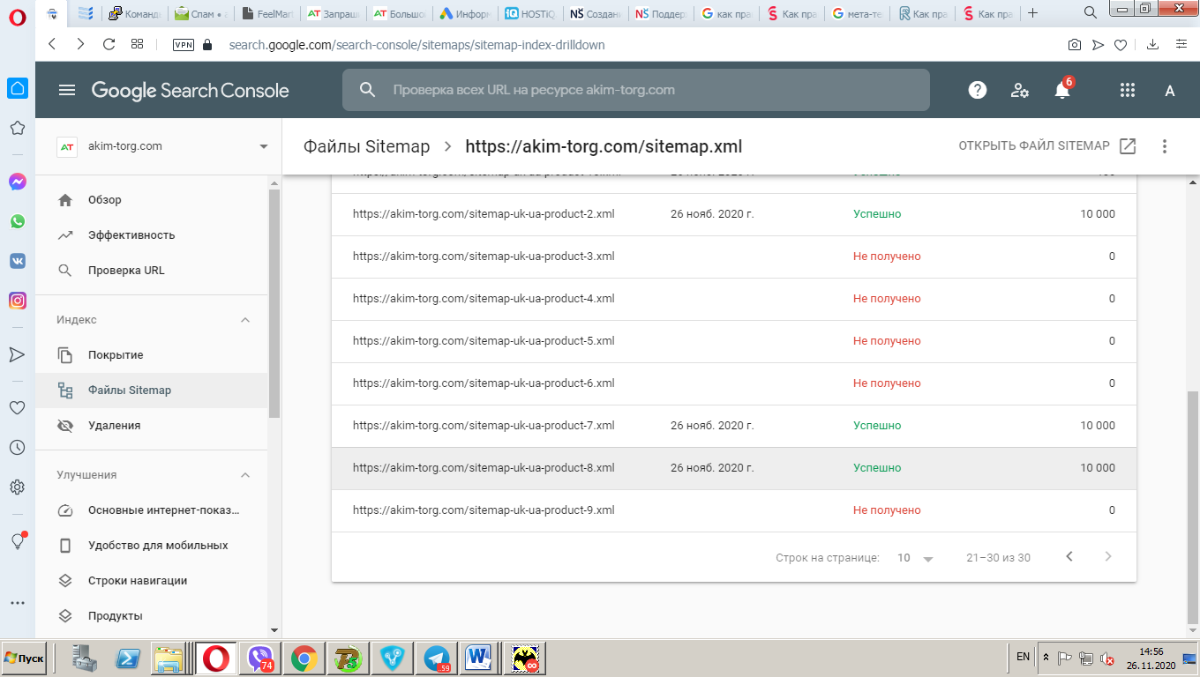Screen dimensions: 1200x677
Task: Open Opera sidebar history clock icon
Action: [x=17, y=448]
